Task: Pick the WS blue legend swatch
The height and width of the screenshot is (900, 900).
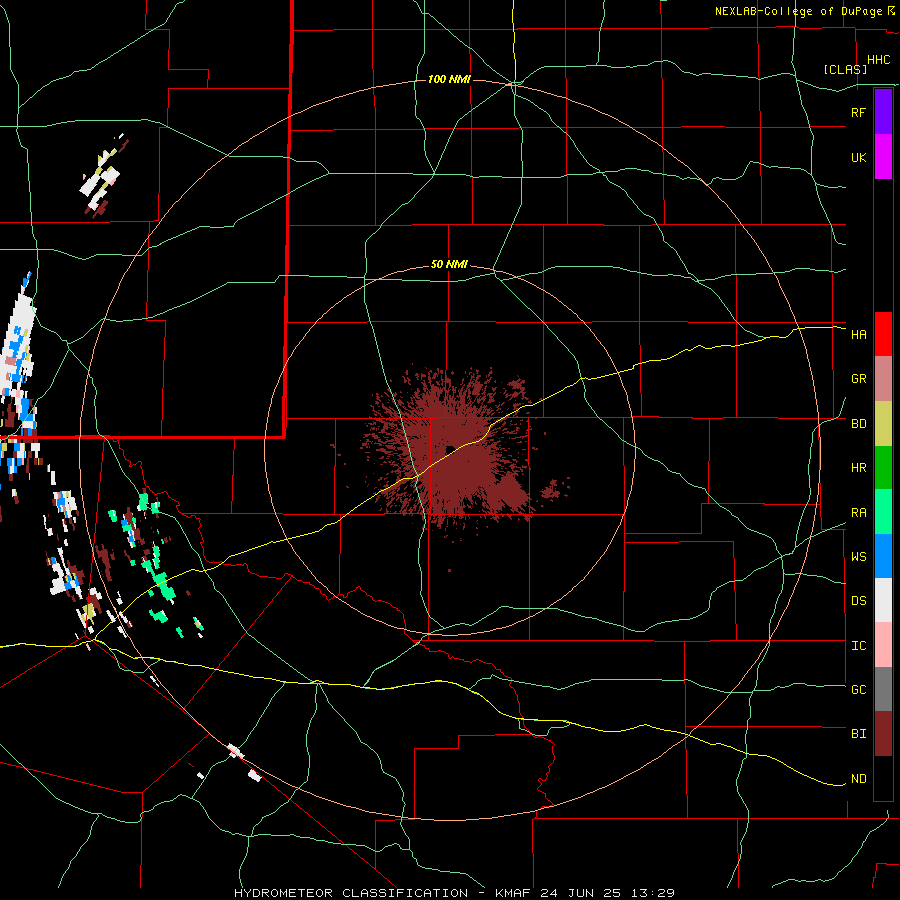Action: tap(883, 556)
